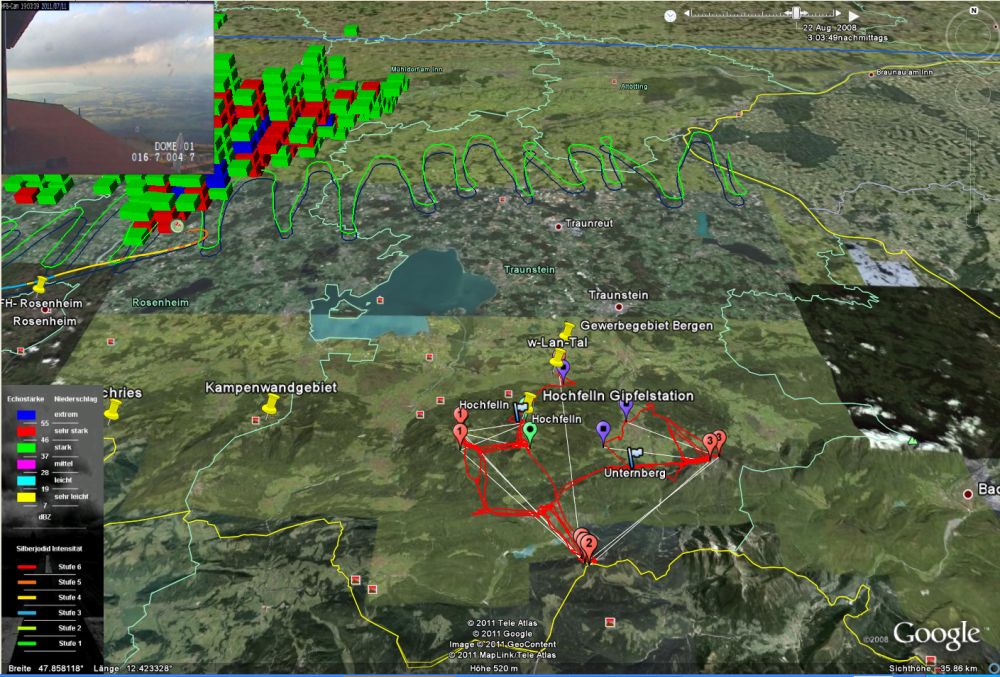Click the compass North marker
Image resolution: width=1000 pixels, height=677 pixels.
(972, 11)
